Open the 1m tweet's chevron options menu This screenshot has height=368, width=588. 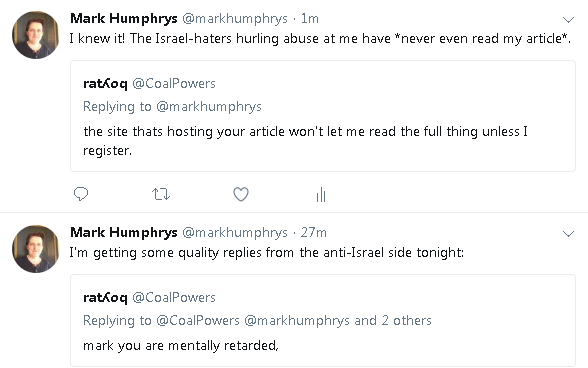click(568, 20)
